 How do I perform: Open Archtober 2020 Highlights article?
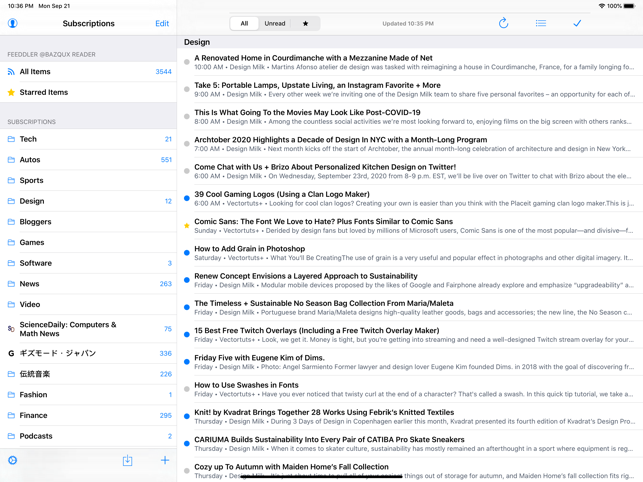(x=410, y=144)
